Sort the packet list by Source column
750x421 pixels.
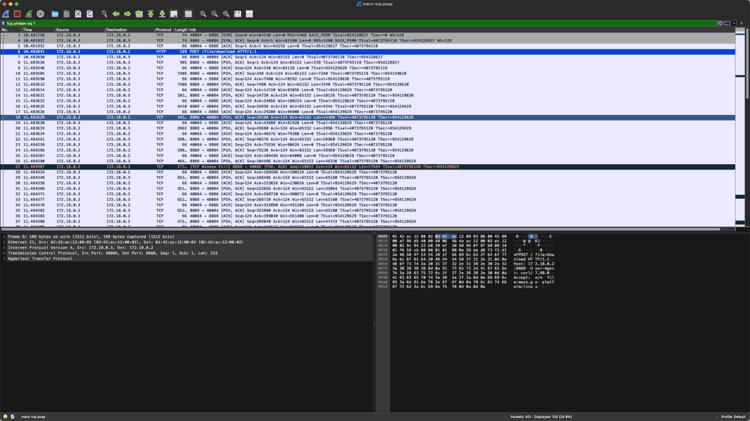[65, 30]
